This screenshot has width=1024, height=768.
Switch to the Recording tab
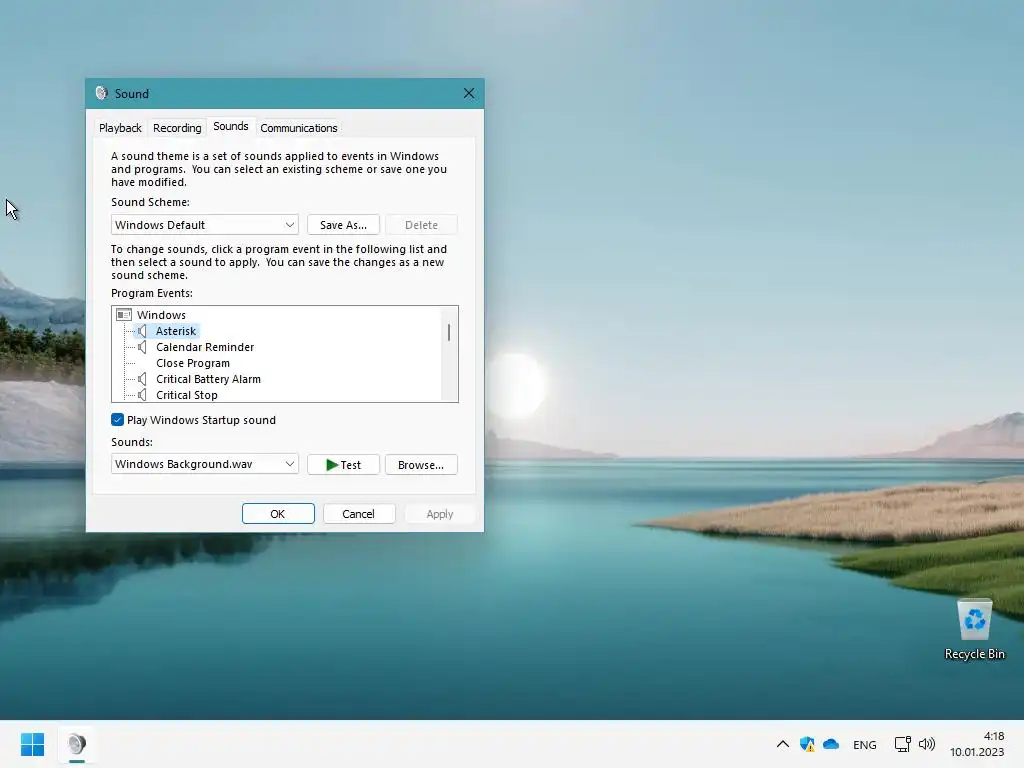pyautogui.click(x=177, y=128)
